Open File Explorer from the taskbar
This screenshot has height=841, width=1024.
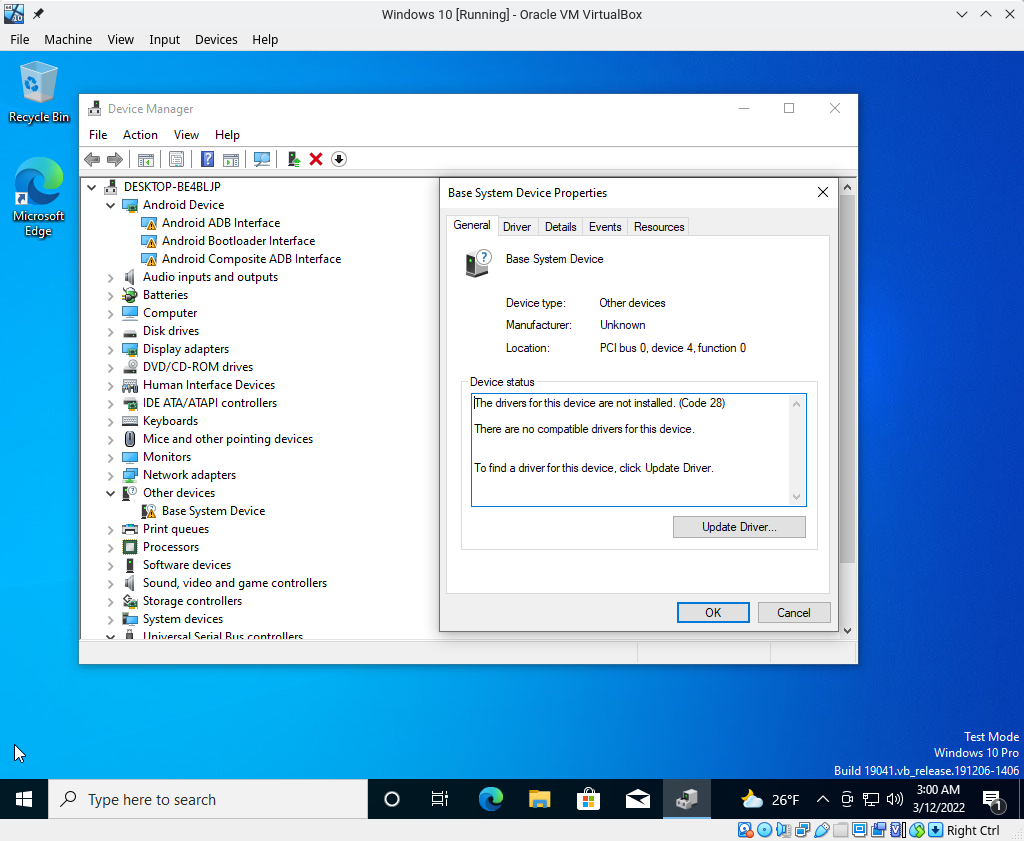point(539,799)
